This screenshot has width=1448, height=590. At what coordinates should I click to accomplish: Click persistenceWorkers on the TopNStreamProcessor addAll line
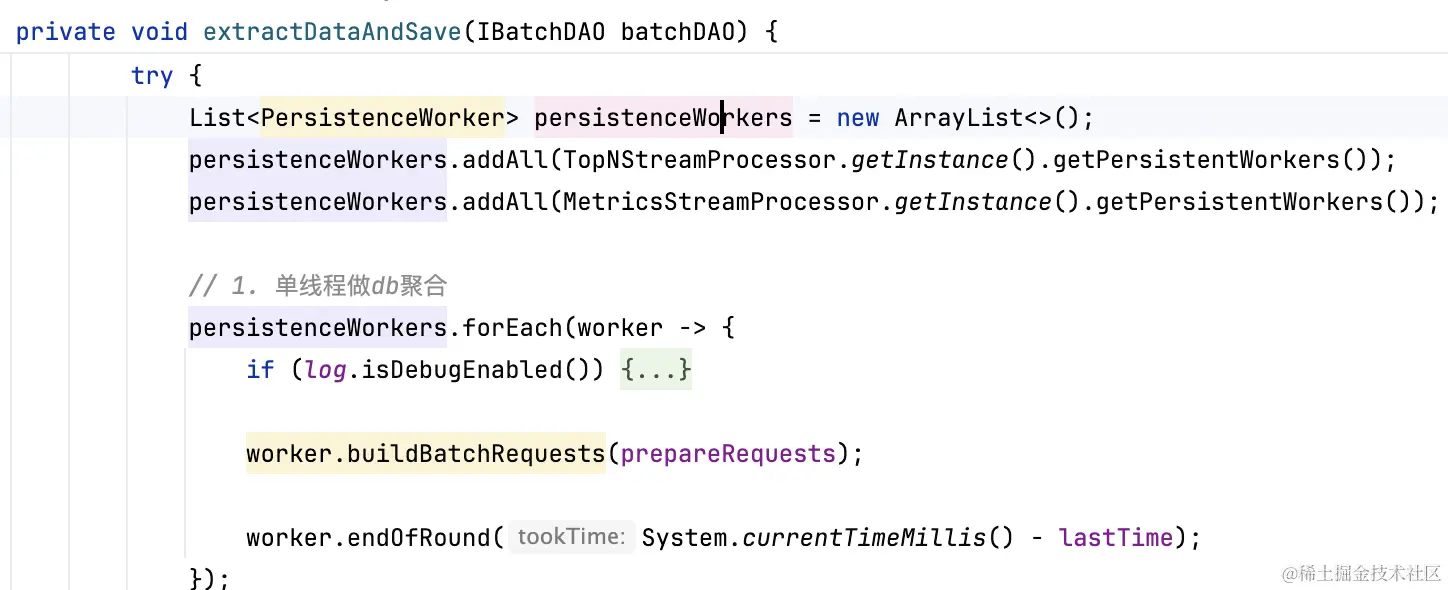(318, 160)
